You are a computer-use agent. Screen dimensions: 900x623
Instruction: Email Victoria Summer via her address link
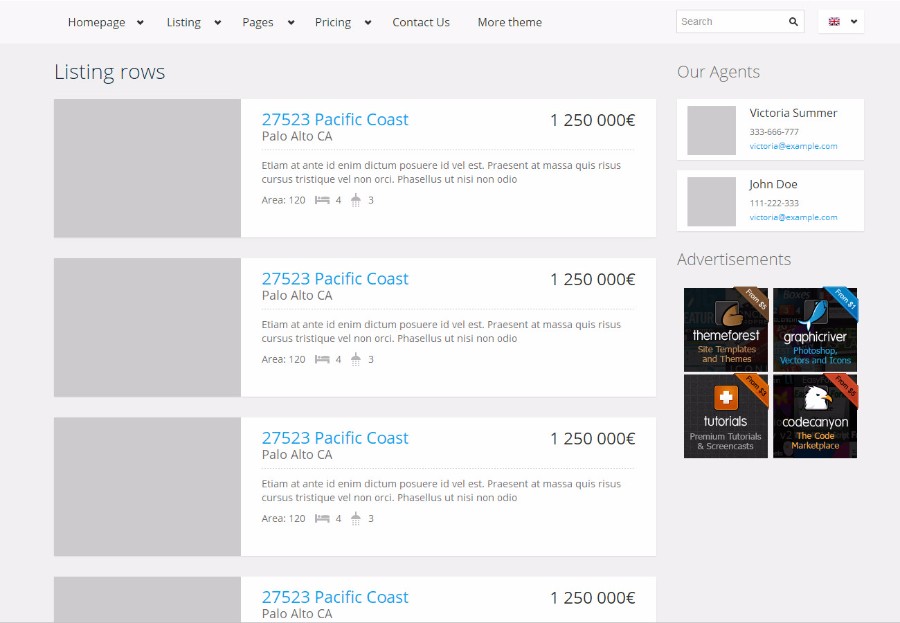pyautogui.click(x=793, y=146)
